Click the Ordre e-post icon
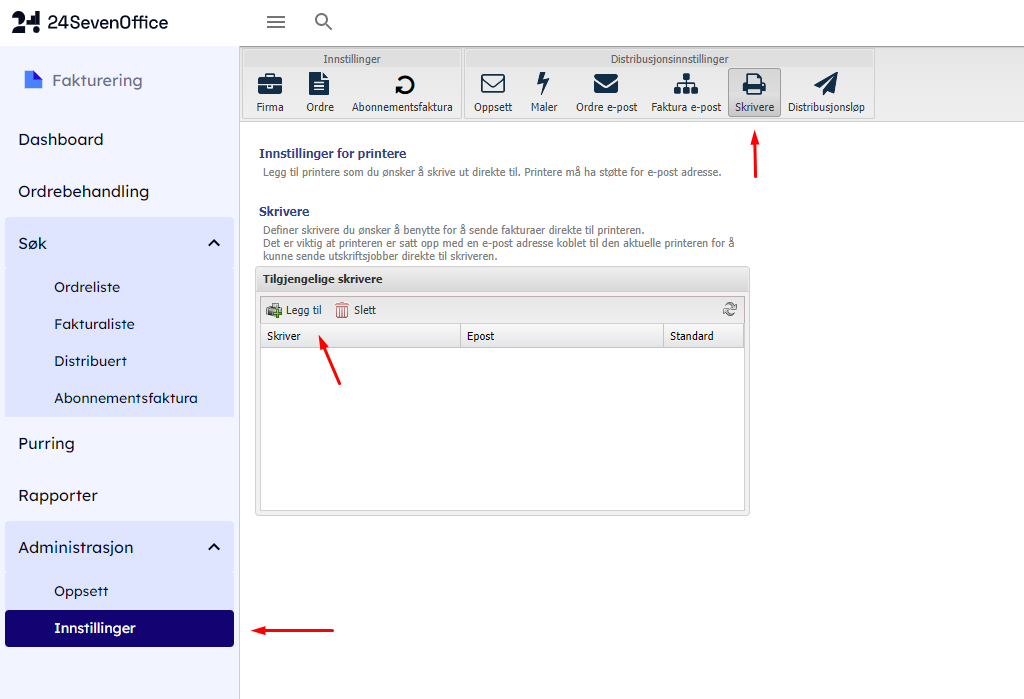Screen dimensions: 1024x699 [x=606, y=85]
